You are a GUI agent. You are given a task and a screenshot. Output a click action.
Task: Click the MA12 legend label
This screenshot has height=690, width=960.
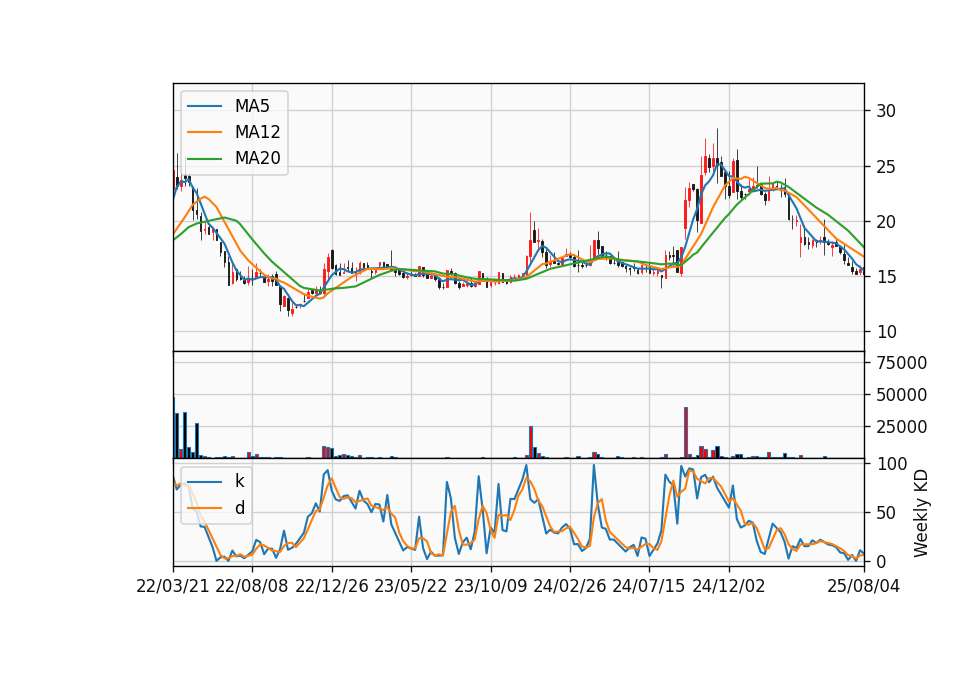[257, 132]
